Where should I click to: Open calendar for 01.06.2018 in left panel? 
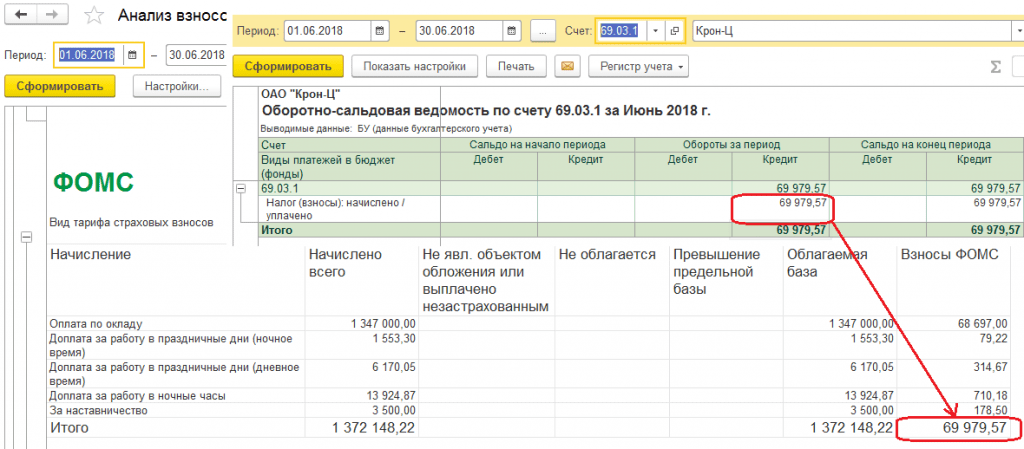click(132, 54)
